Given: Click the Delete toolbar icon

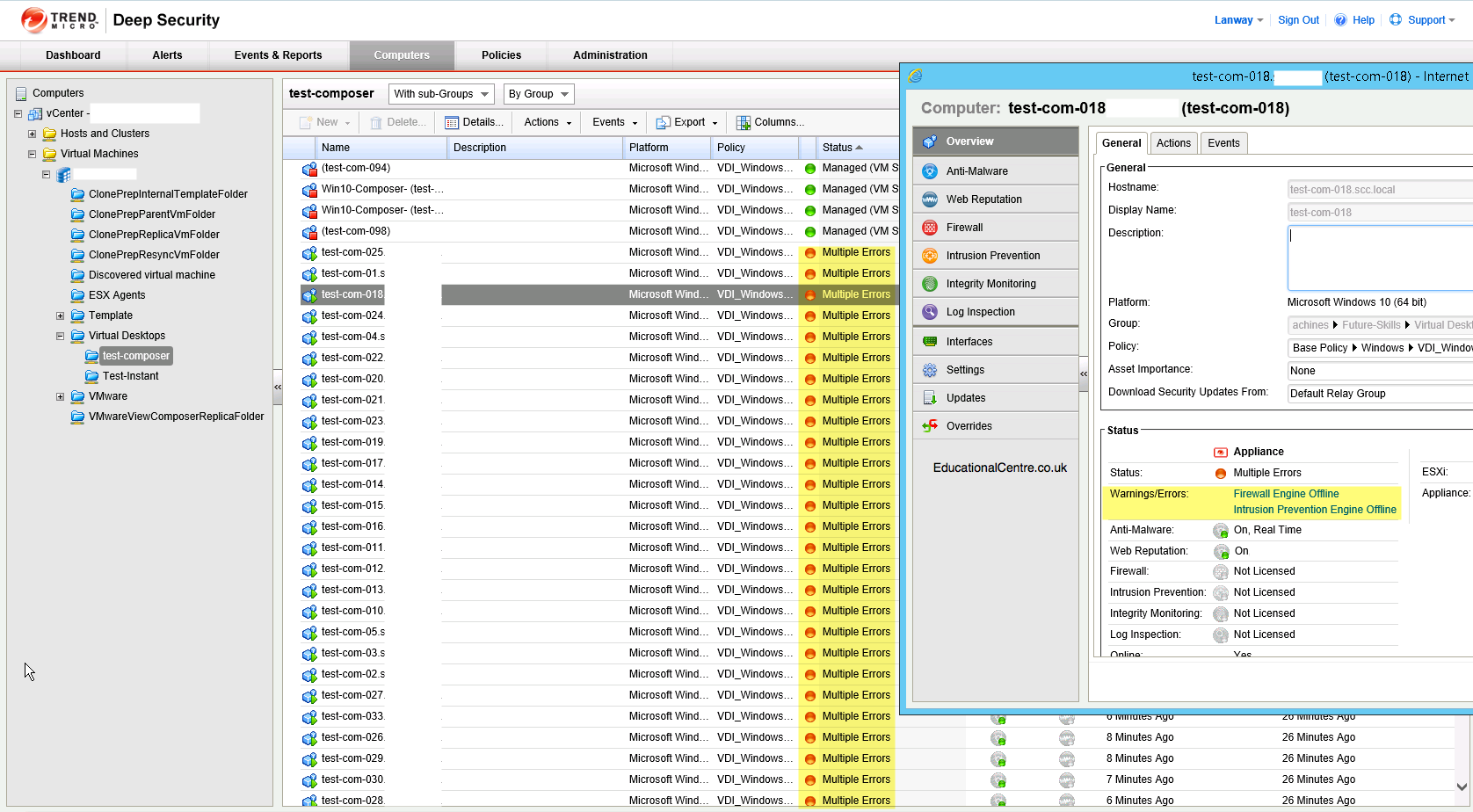Looking at the screenshot, I should (376, 123).
